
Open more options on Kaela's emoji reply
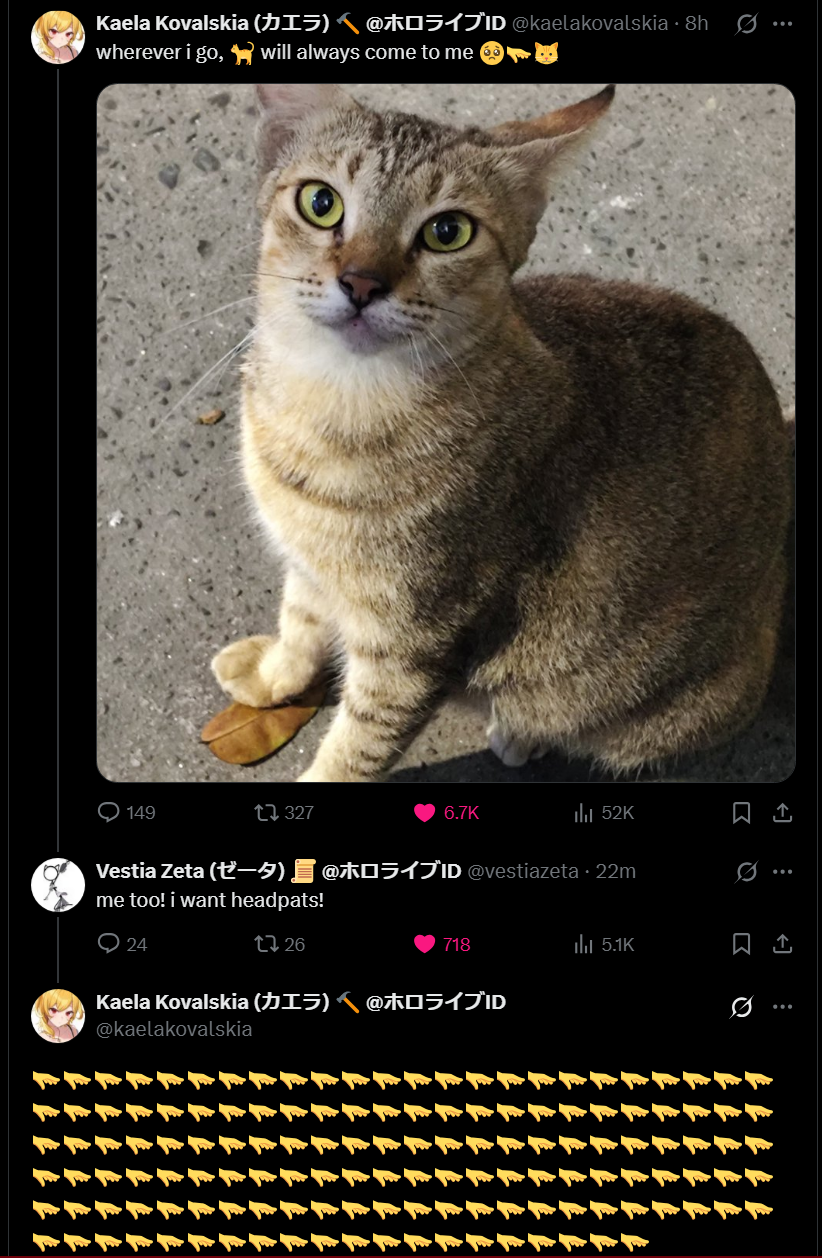(x=783, y=1007)
